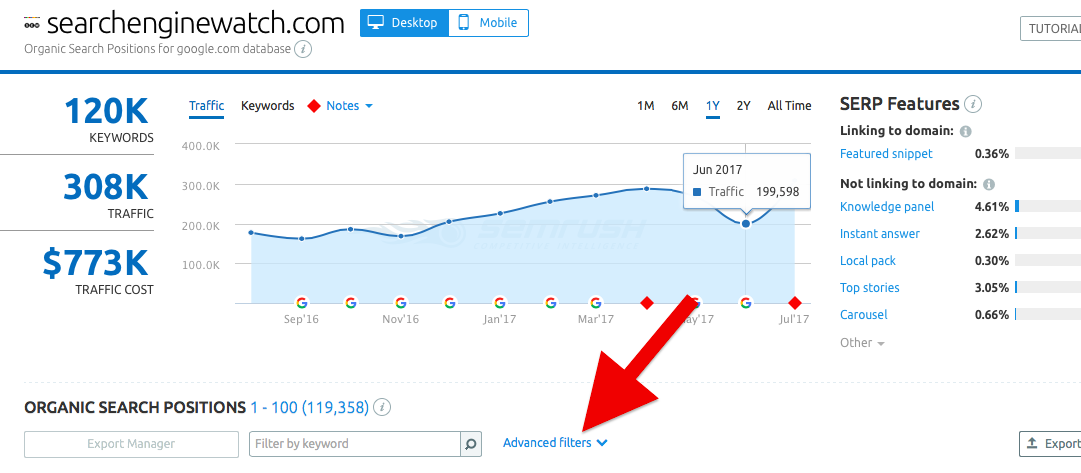This screenshot has width=1081, height=473.
Task: Open info icon beside google.com database
Action: 303,50
